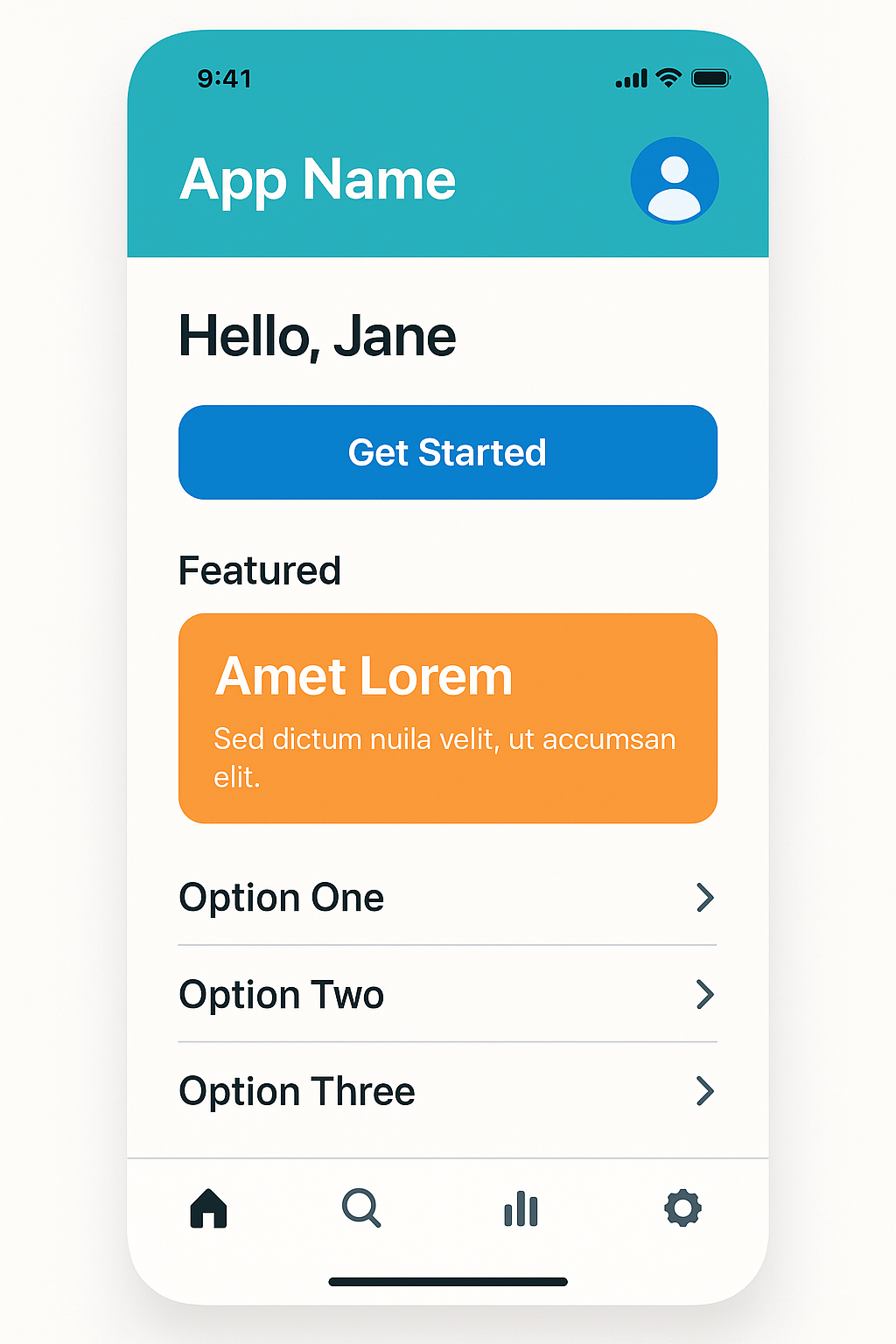Screen dimensions: 896x1344
Task: Select the Option One list item
Action: pyautogui.click(x=448, y=898)
